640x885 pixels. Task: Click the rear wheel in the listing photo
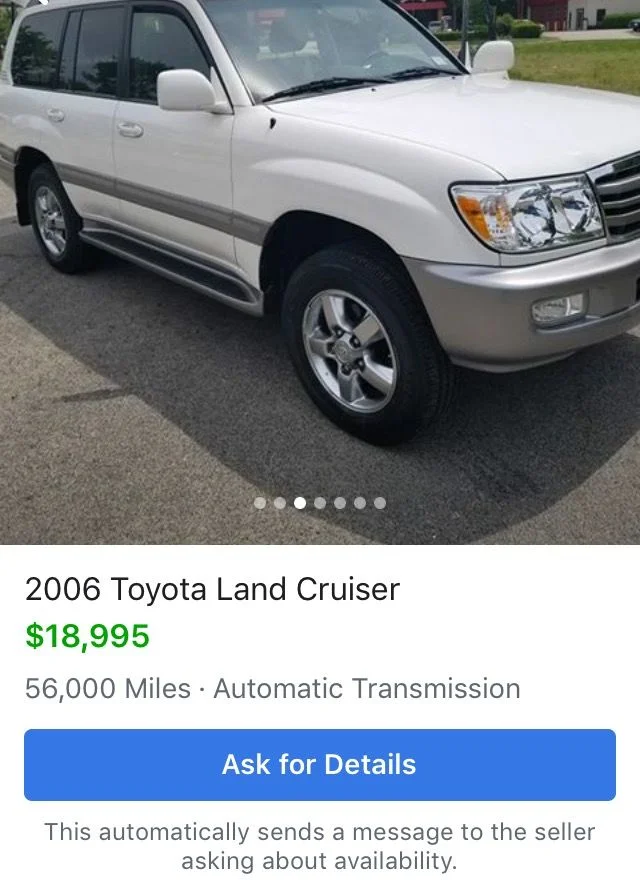coord(54,220)
